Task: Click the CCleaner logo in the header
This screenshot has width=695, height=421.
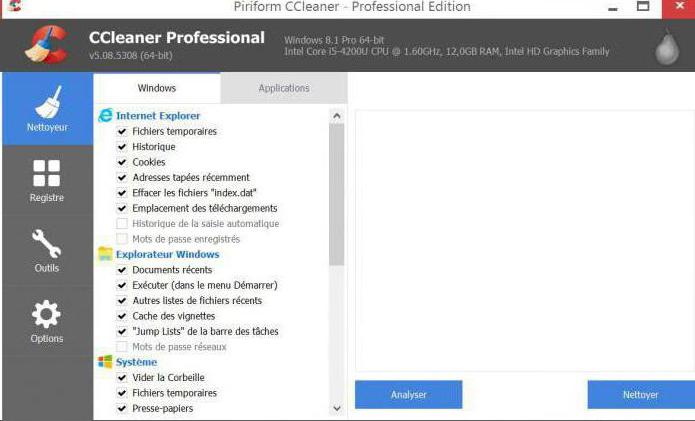Action: click(47, 45)
